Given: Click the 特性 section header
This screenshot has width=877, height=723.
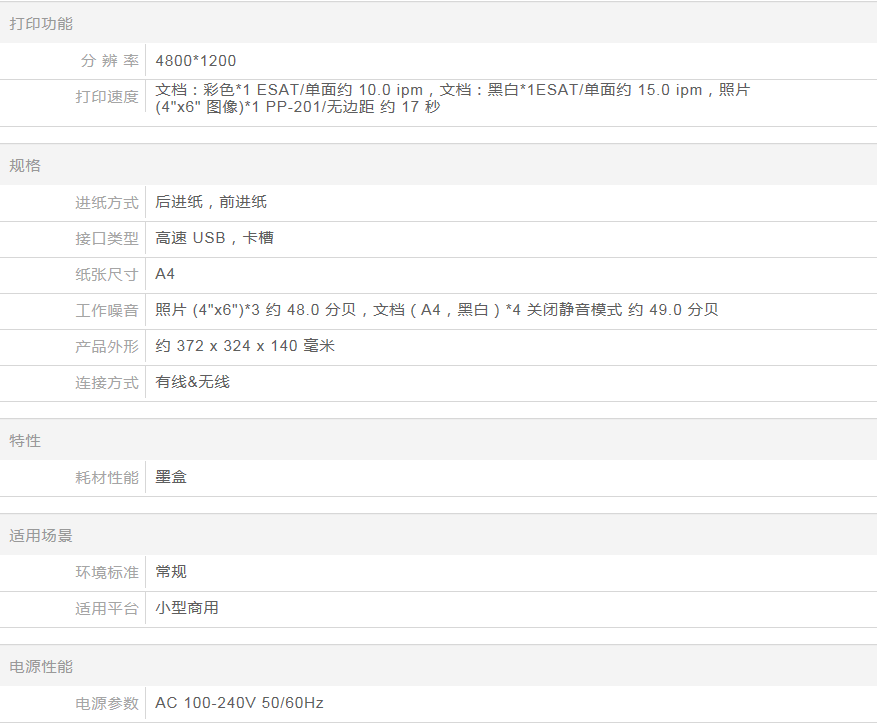Looking at the screenshot, I should 25,441.
